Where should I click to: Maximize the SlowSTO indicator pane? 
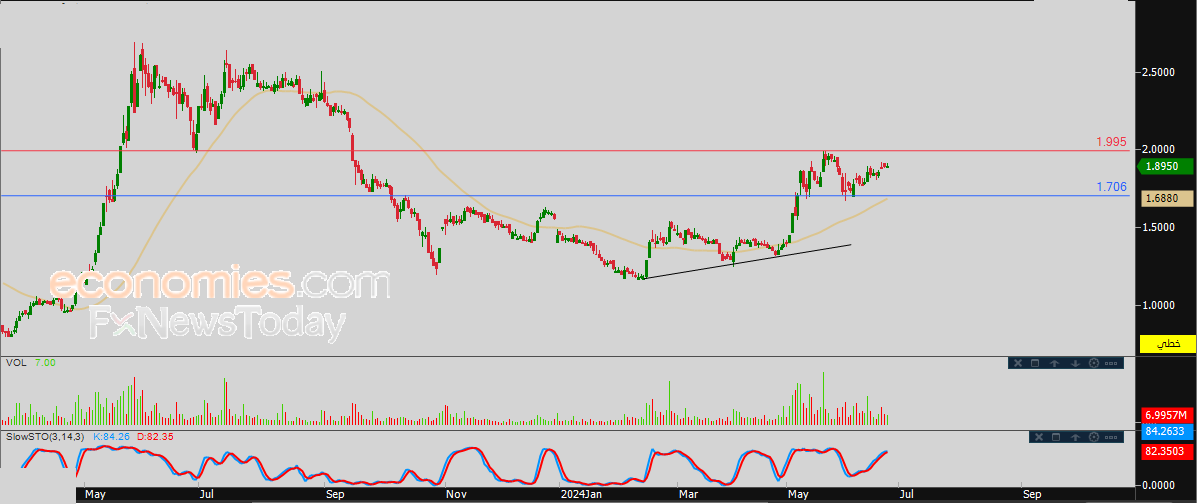[1056, 437]
